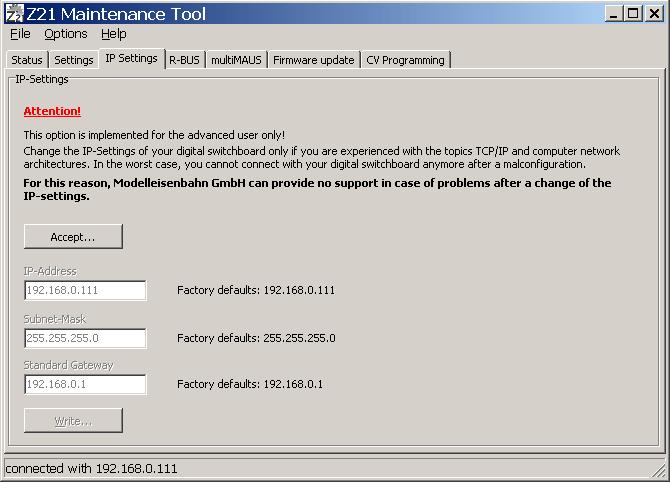This screenshot has height=483, width=670.
Task: Open the multiMAUS tab
Action: 236,60
